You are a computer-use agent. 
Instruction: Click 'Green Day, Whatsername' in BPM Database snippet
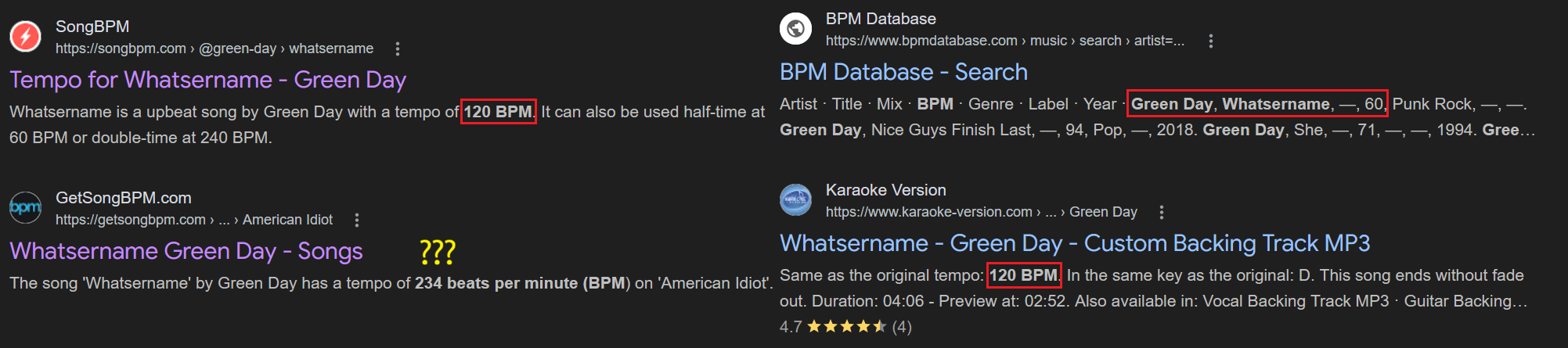[x=1230, y=104]
